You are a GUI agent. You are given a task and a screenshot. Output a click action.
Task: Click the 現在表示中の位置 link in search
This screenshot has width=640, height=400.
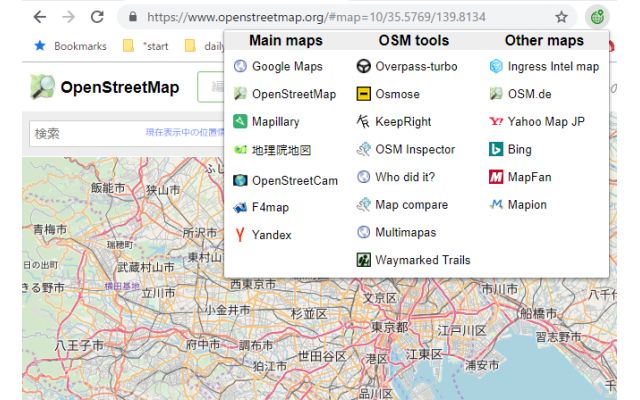click(x=184, y=132)
